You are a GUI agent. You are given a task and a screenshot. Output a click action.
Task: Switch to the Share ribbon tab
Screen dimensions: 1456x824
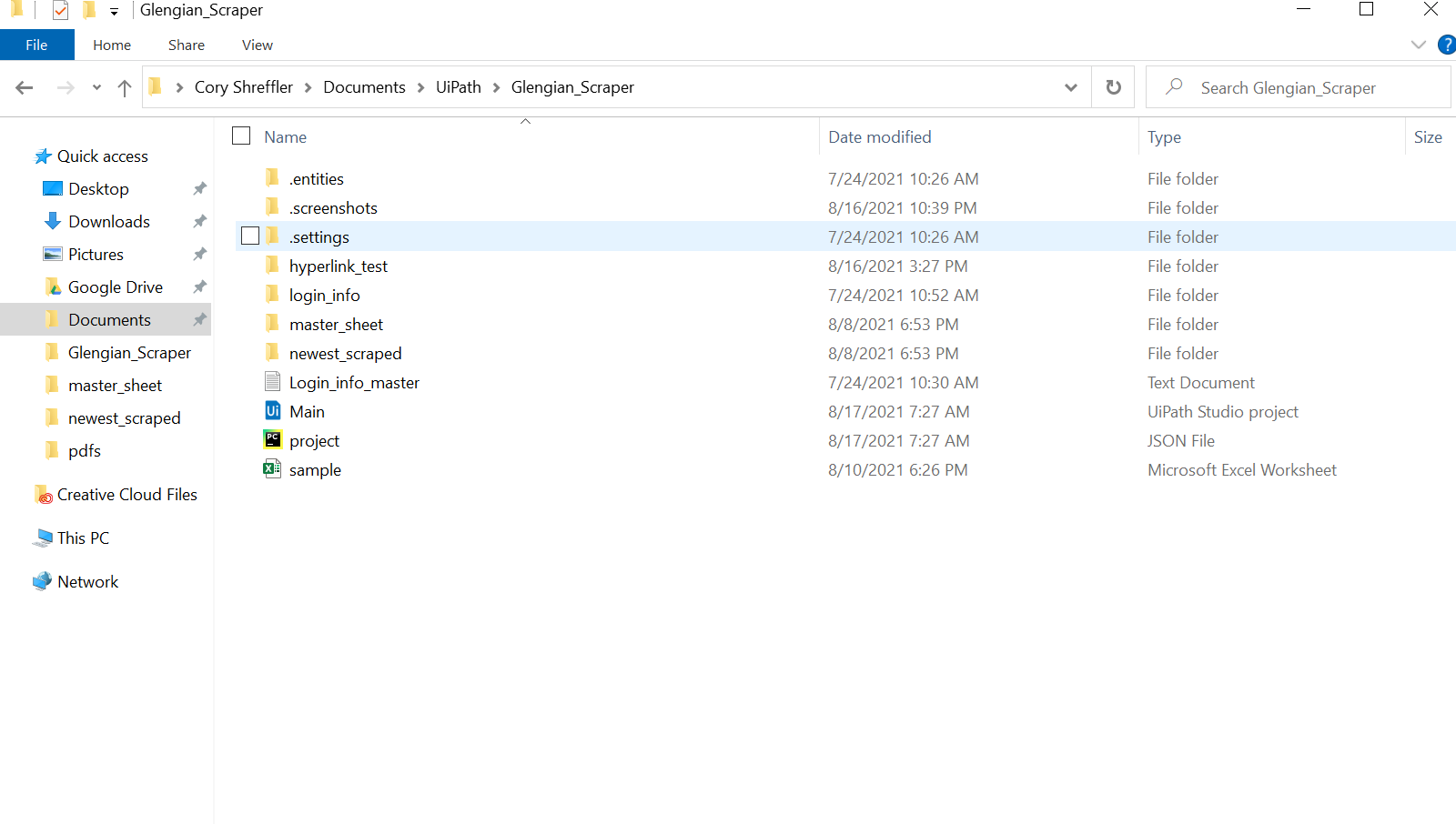tap(186, 45)
